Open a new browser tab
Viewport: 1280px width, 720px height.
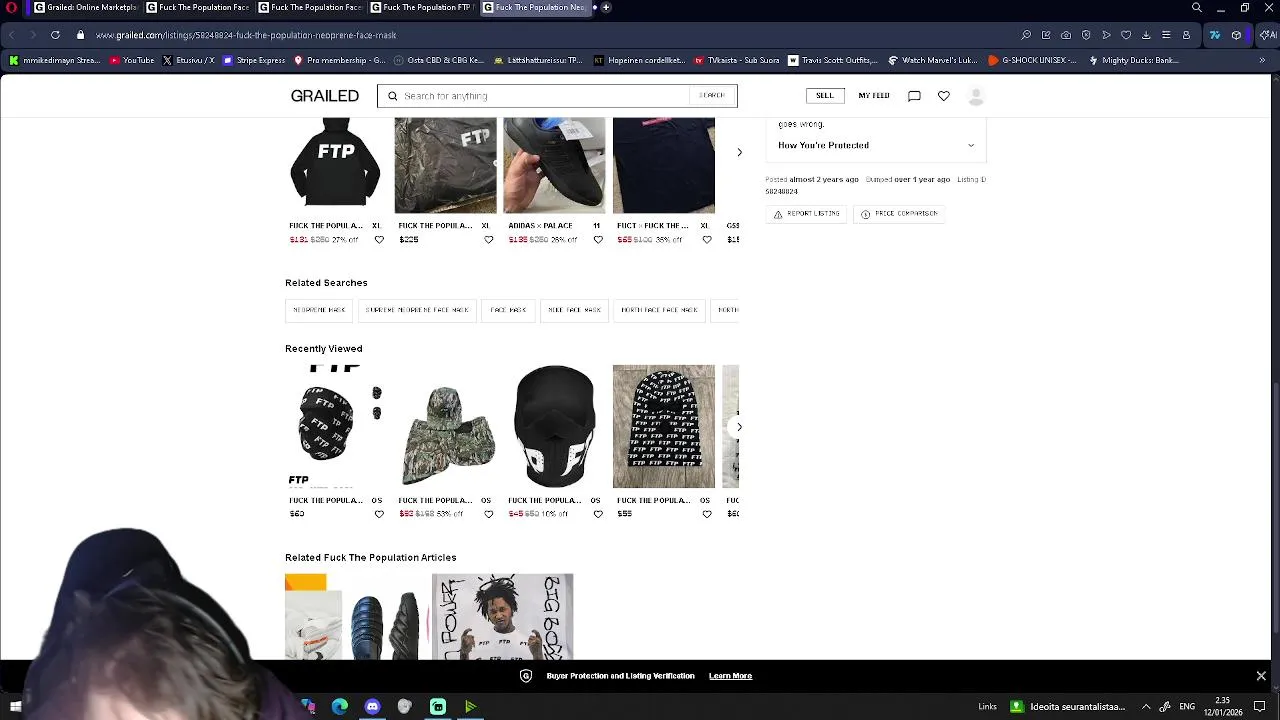(x=606, y=8)
